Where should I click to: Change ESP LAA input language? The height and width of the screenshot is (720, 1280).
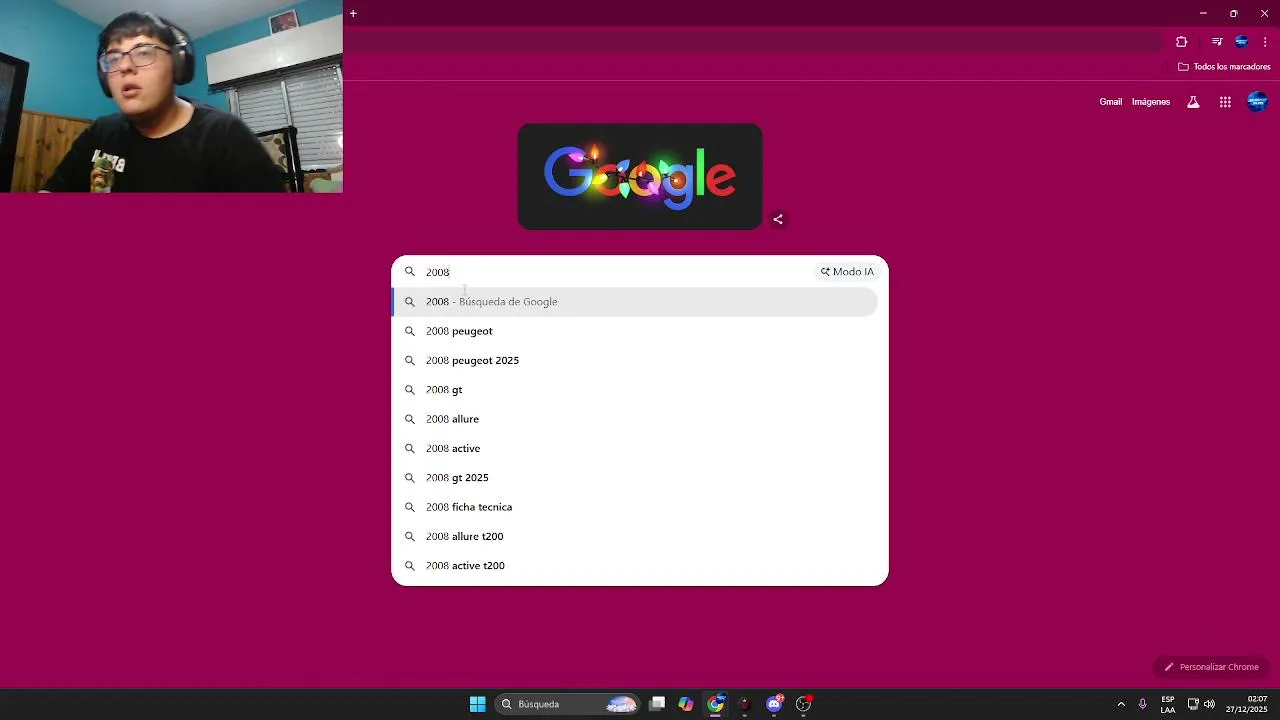coord(1168,704)
